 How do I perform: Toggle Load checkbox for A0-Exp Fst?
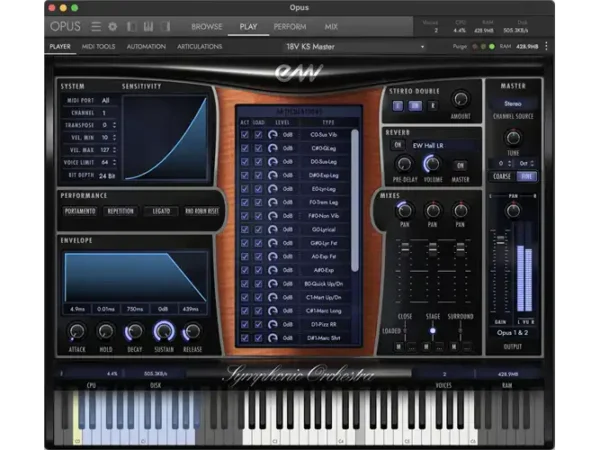point(258,257)
